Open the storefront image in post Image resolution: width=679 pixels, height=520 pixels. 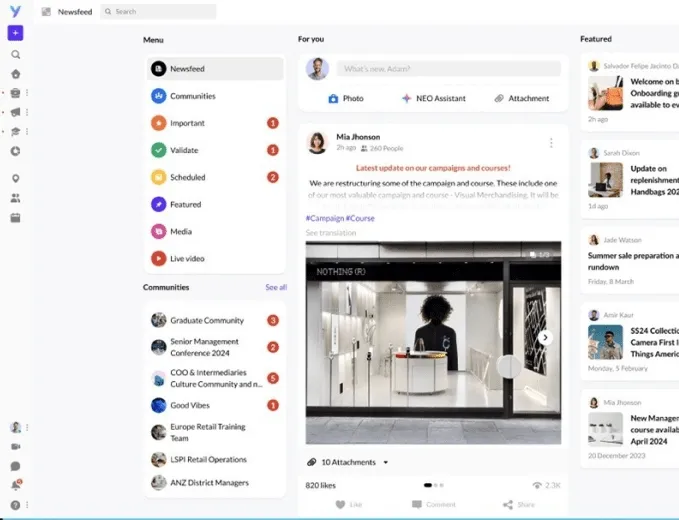coord(433,343)
